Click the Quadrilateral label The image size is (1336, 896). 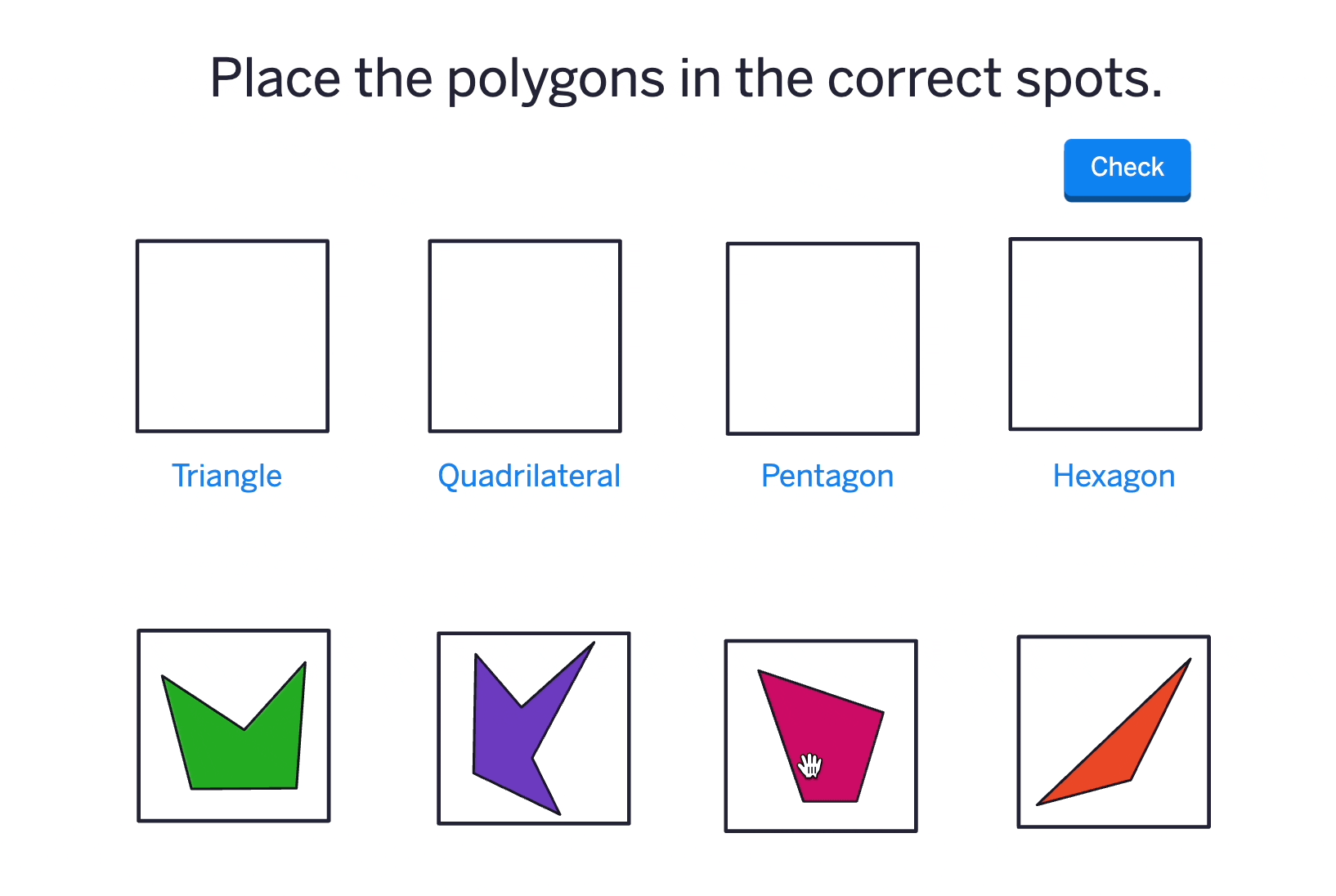click(x=529, y=475)
